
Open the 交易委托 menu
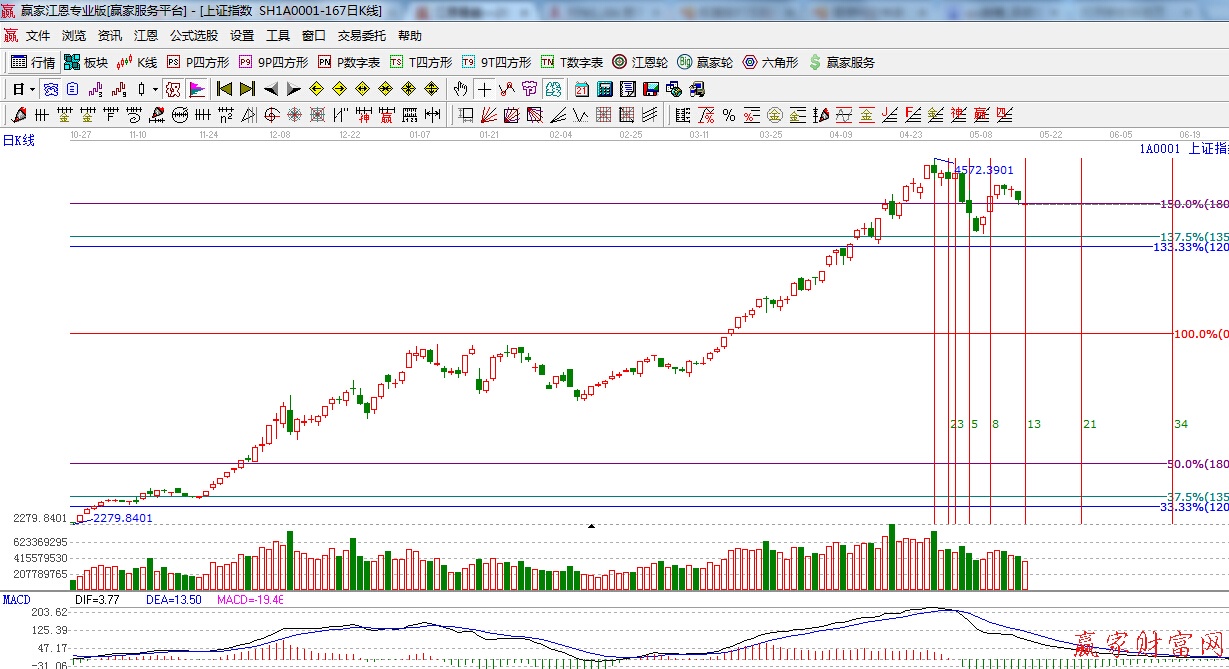pos(361,36)
